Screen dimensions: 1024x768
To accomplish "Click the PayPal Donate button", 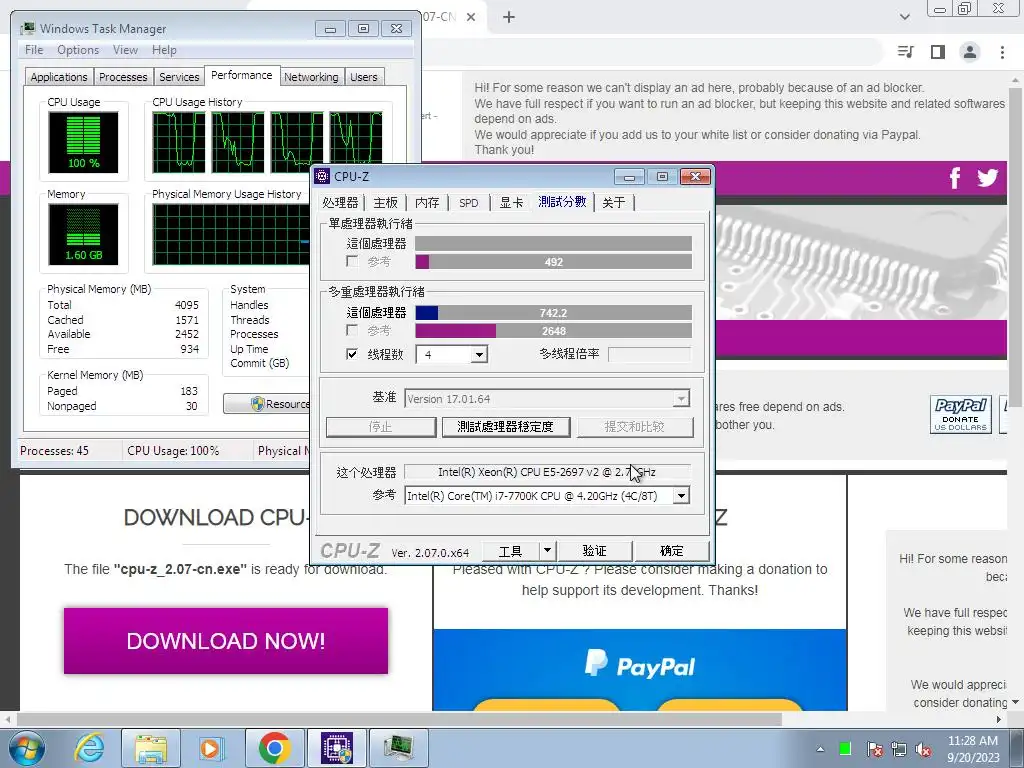I will 960,414.
